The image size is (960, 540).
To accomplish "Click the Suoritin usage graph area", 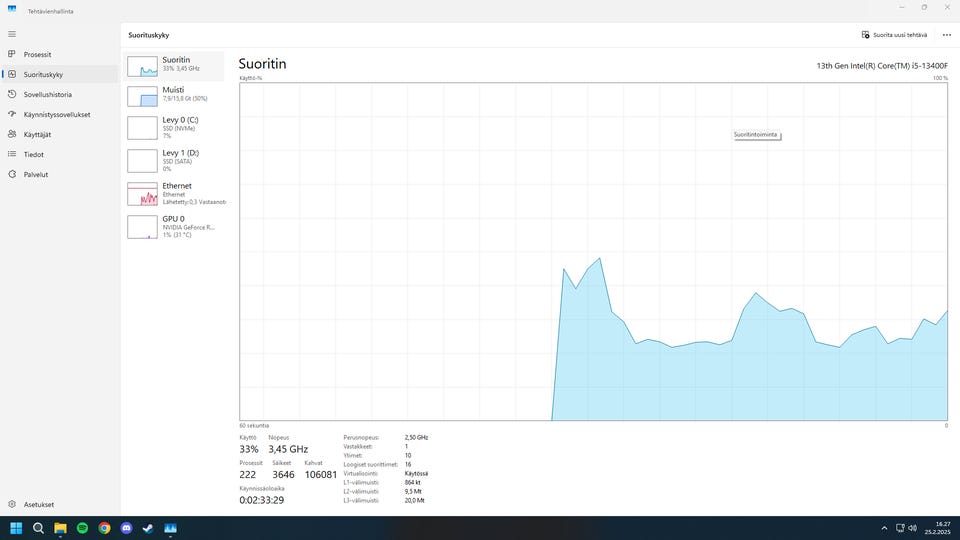I will click(593, 252).
